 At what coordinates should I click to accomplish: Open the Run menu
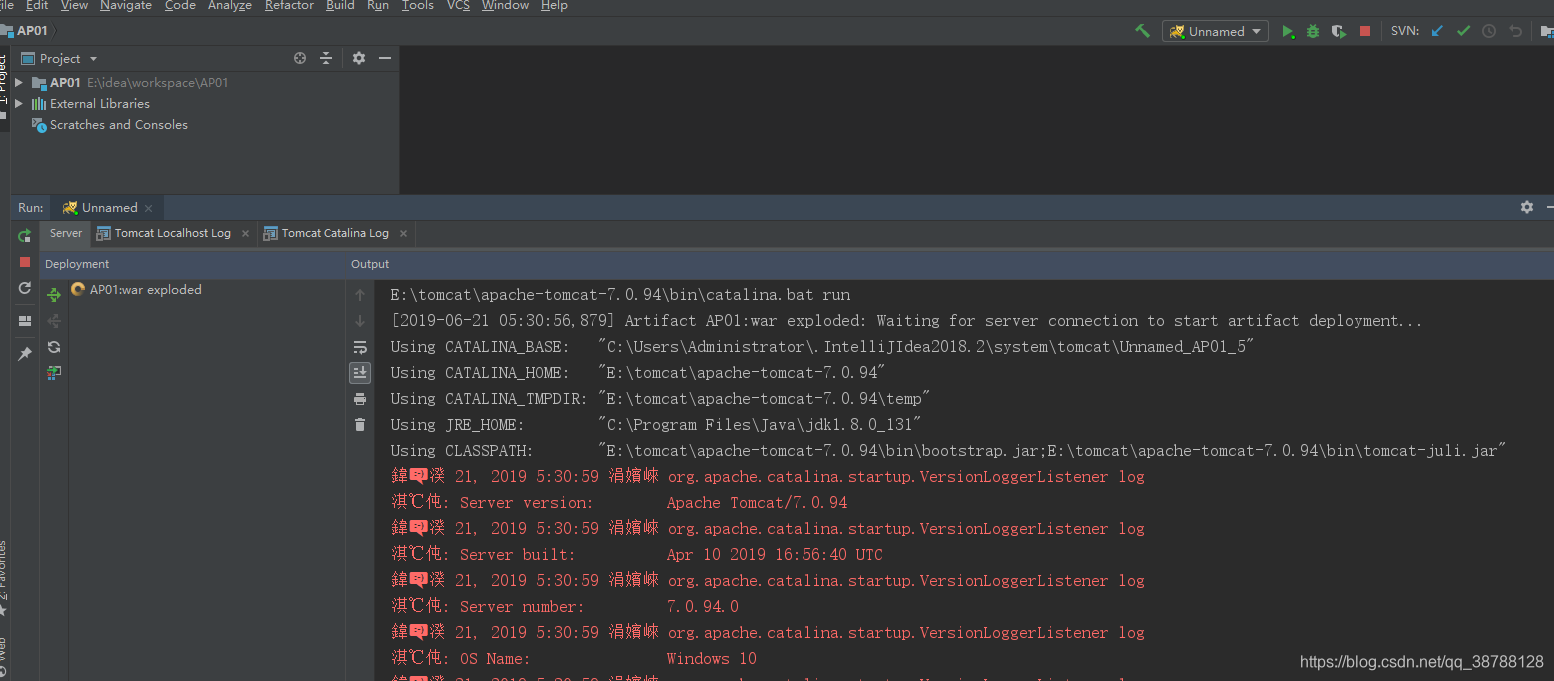click(x=378, y=5)
